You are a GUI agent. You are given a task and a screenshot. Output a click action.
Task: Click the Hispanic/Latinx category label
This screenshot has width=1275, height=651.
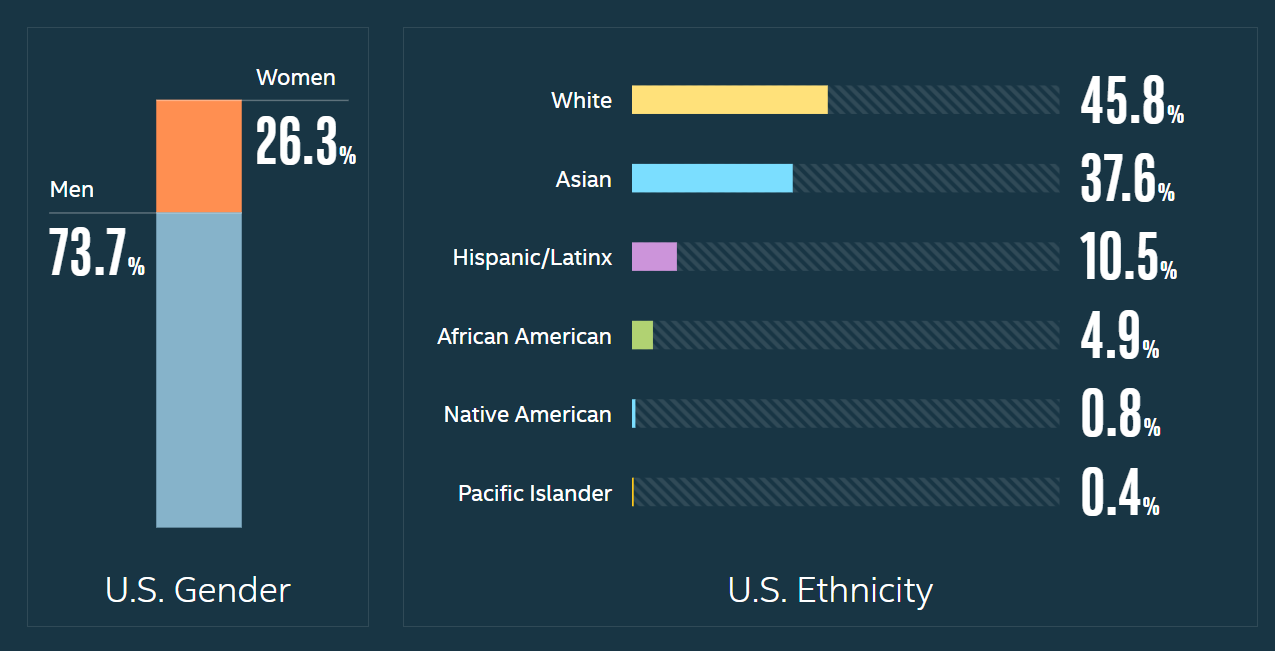532,258
